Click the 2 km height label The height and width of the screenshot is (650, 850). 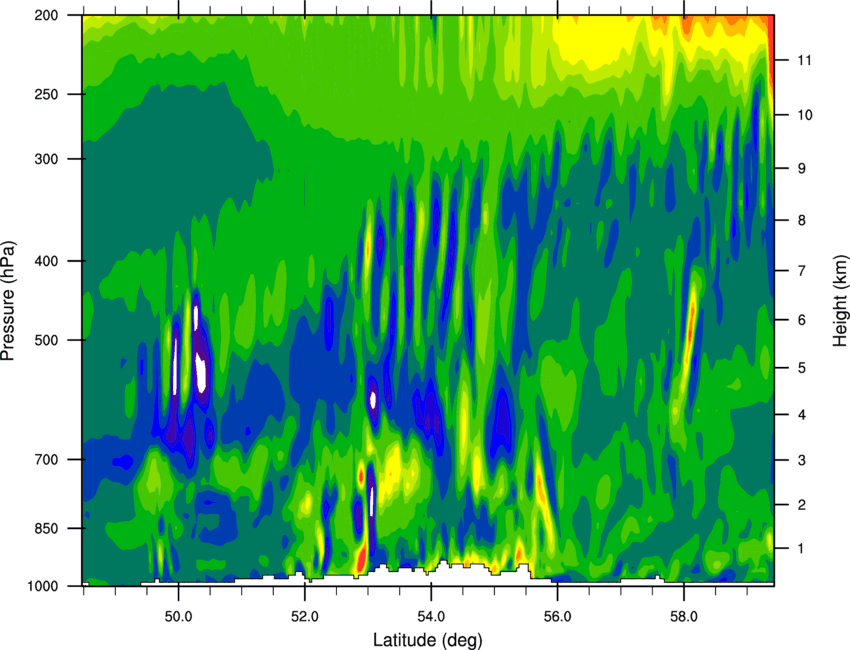pos(802,505)
